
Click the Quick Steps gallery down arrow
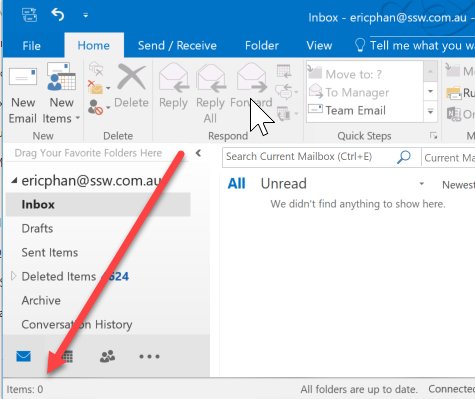click(430, 92)
